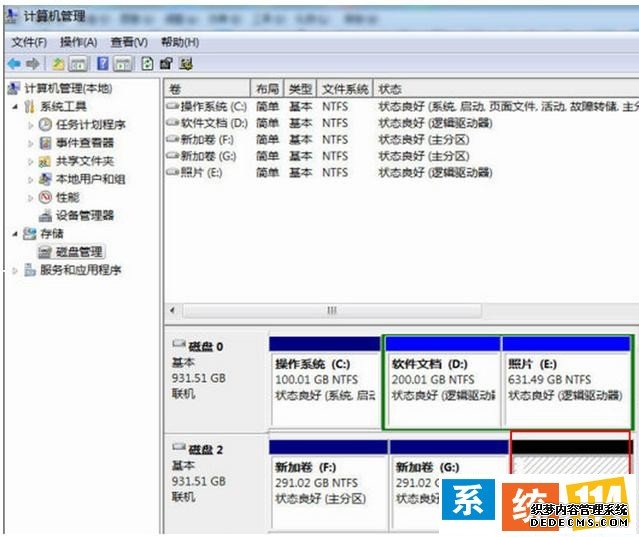Select 新加卷 (G:) in volume list
Screen dimensions: 639x537
coord(208,156)
